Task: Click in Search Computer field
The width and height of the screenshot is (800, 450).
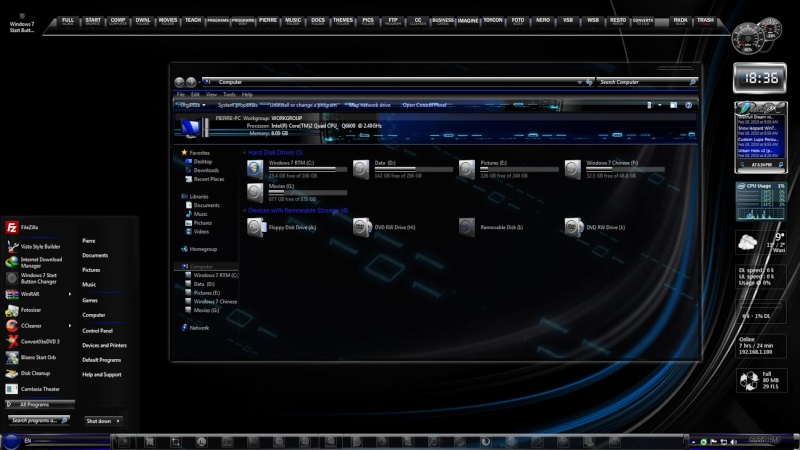Action: [646, 82]
